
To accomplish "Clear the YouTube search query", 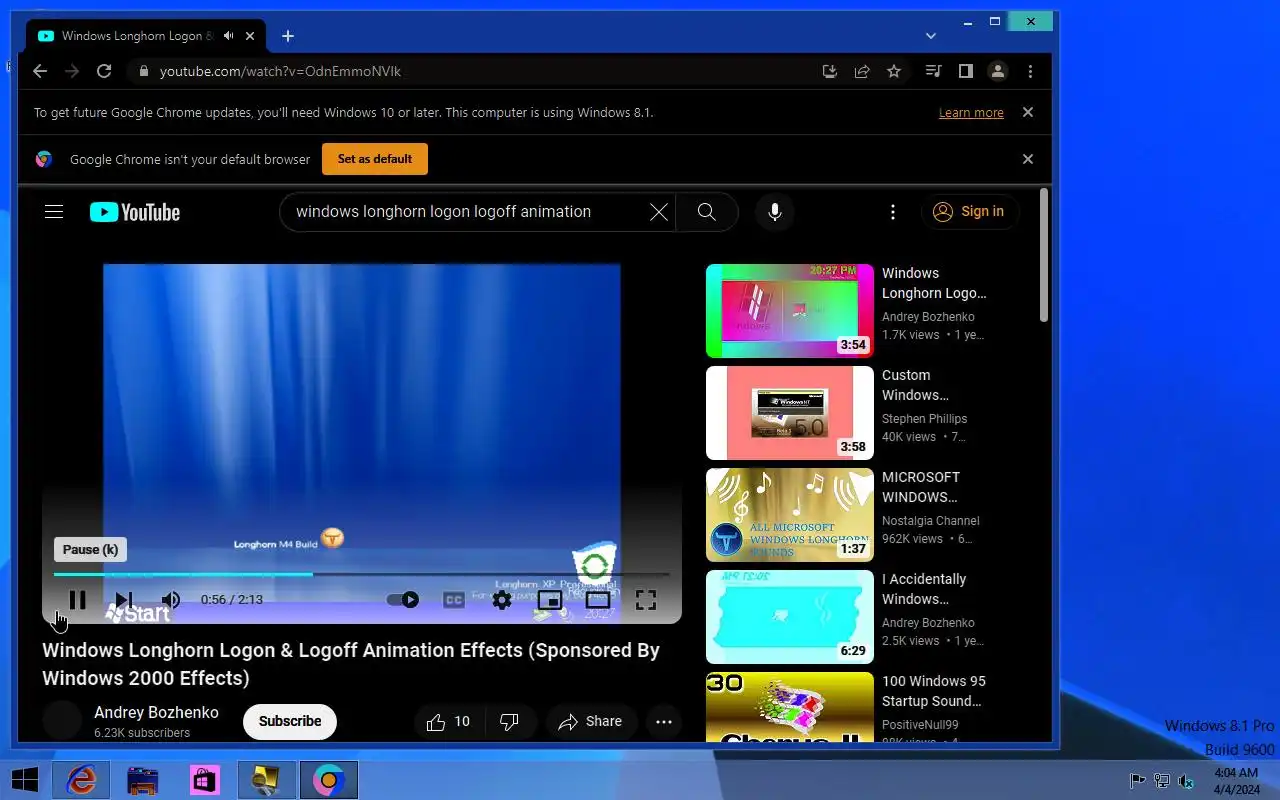I will pyautogui.click(x=659, y=212).
